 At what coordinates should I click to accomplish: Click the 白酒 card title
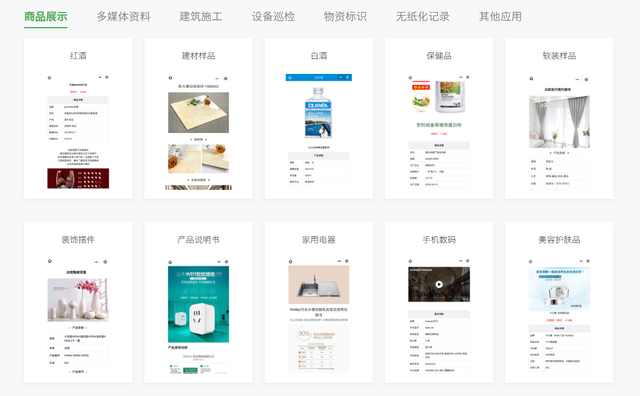click(319, 56)
